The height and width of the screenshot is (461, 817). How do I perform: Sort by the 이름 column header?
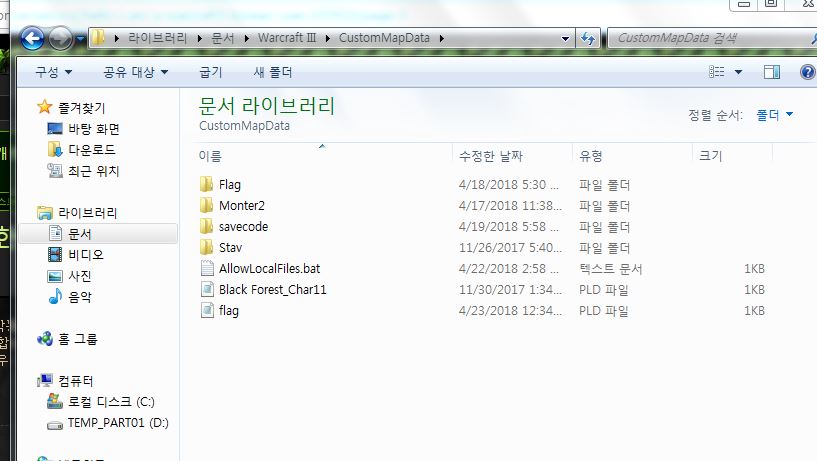click(210, 156)
